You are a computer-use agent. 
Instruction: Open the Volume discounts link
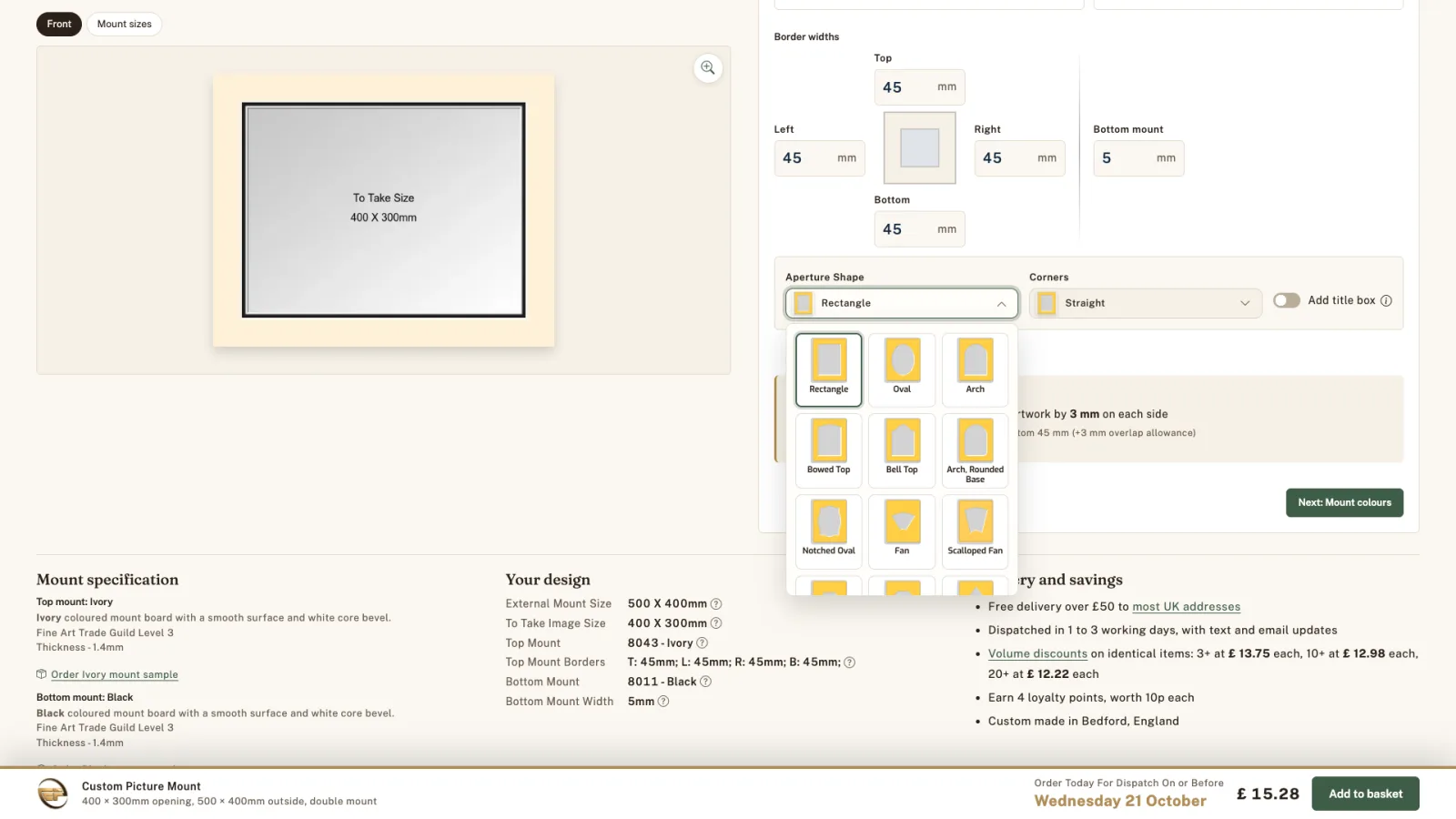click(x=1037, y=653)
